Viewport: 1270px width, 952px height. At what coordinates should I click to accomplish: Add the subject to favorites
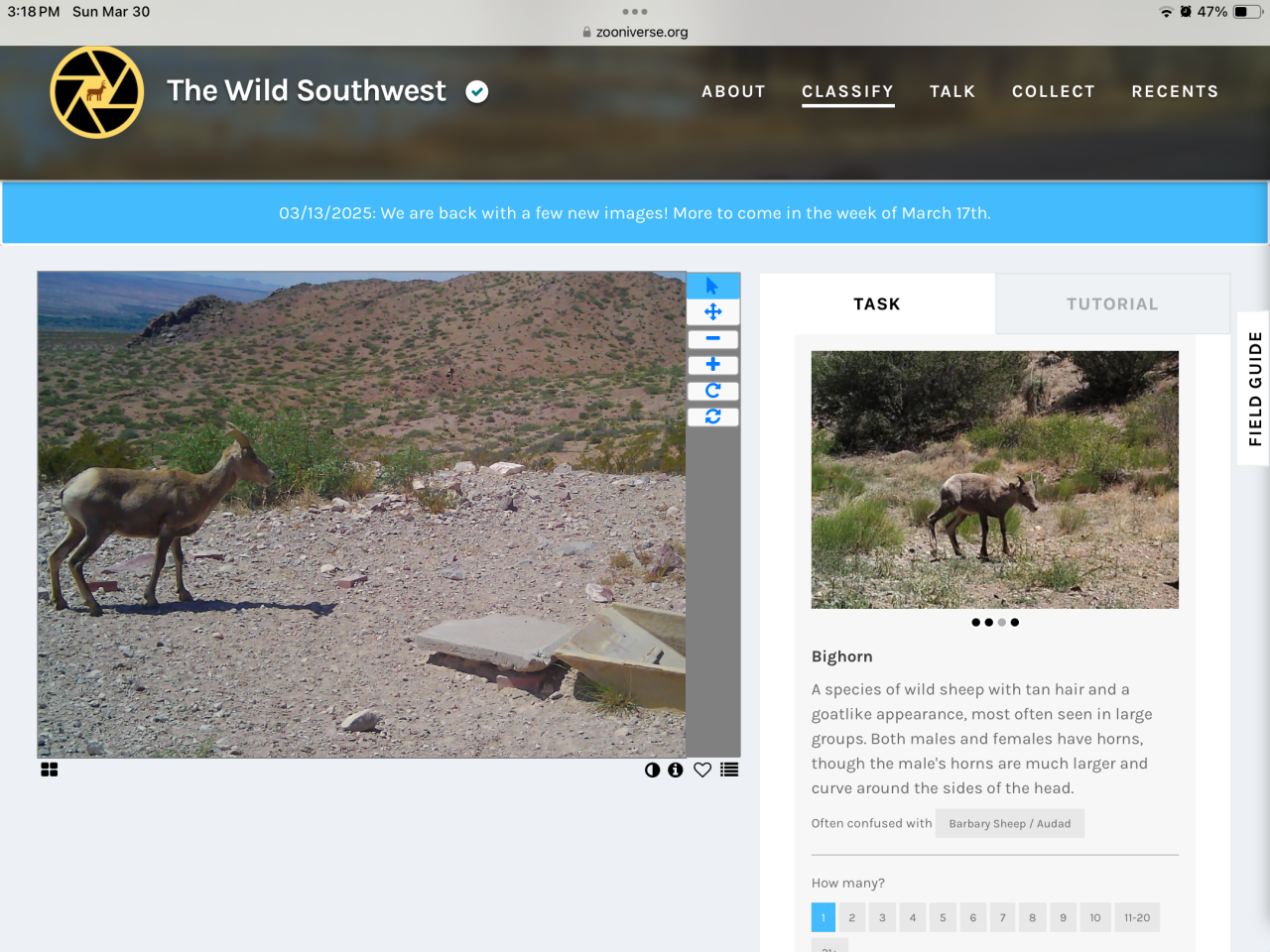point(702,770)
